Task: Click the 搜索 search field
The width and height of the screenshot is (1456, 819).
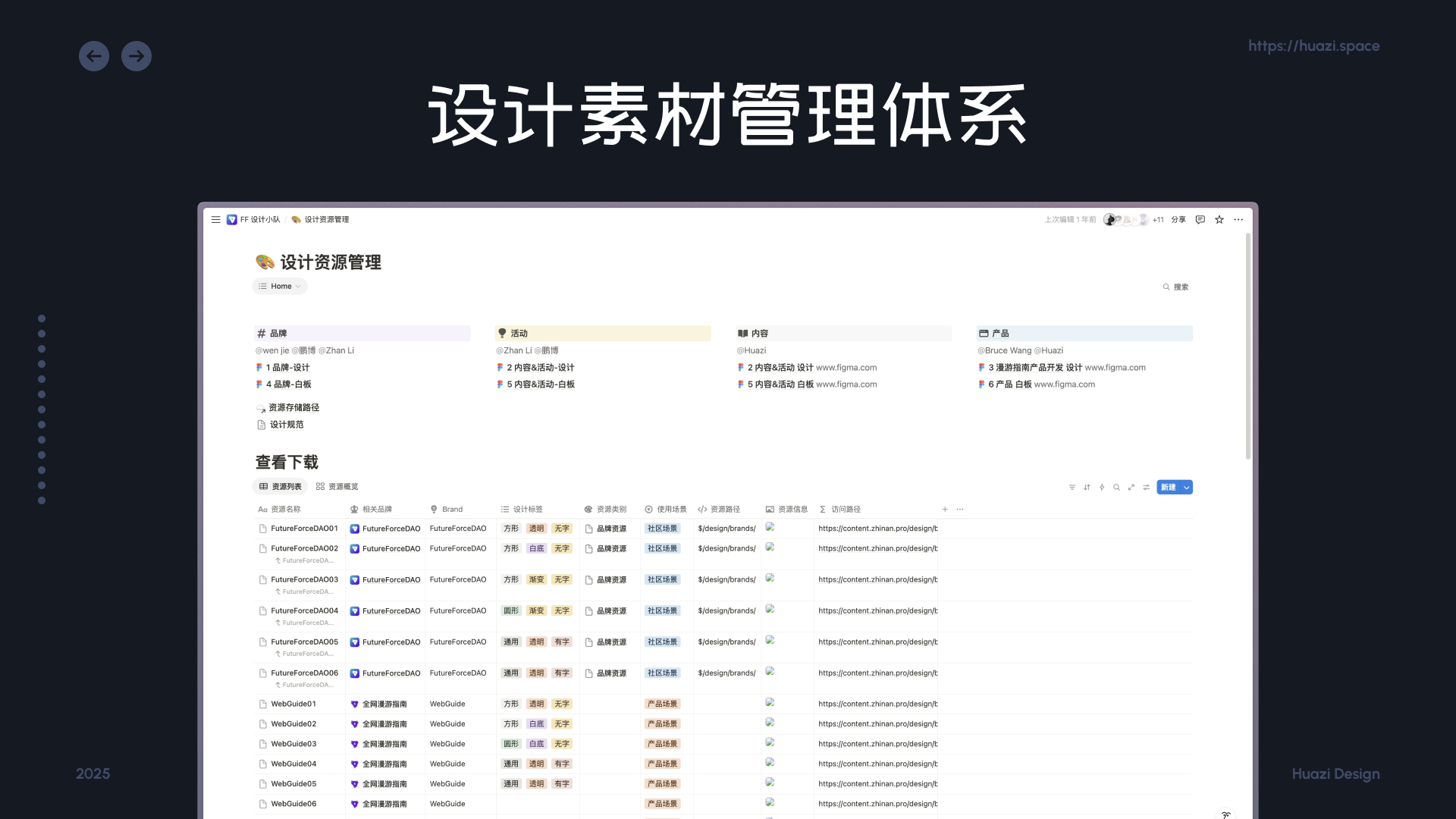Action: [1175, 287]
